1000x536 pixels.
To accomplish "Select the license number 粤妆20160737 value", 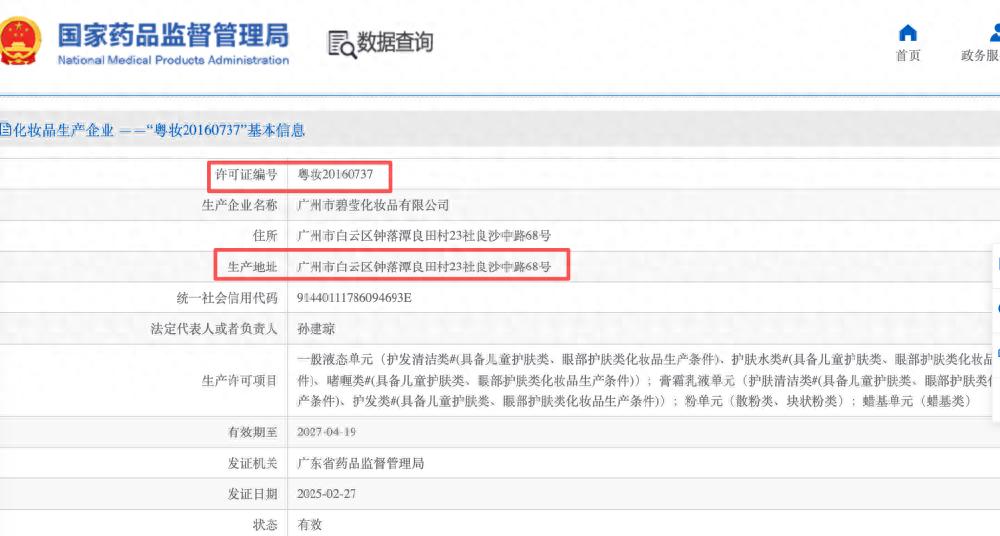I will point(336,175).
